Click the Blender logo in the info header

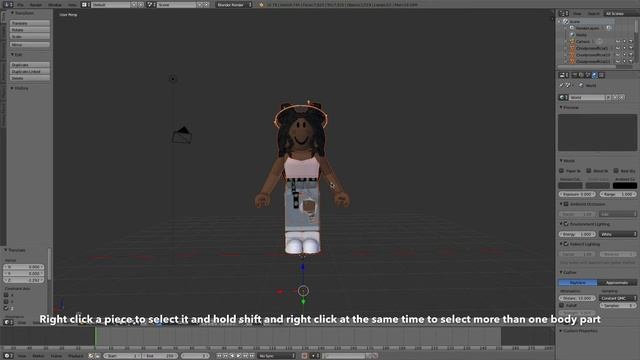261,5
